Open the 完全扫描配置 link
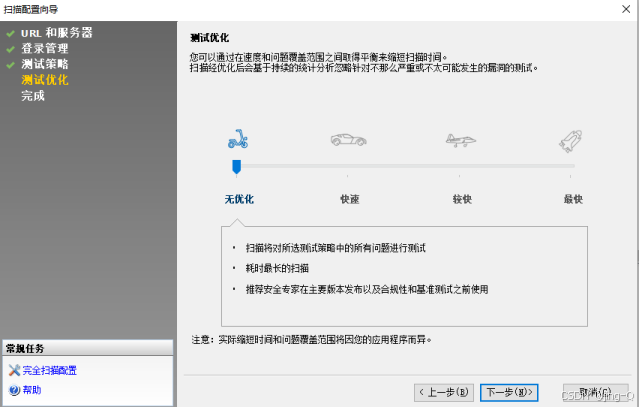Screen dimensions: 639x407 (49, 370)
